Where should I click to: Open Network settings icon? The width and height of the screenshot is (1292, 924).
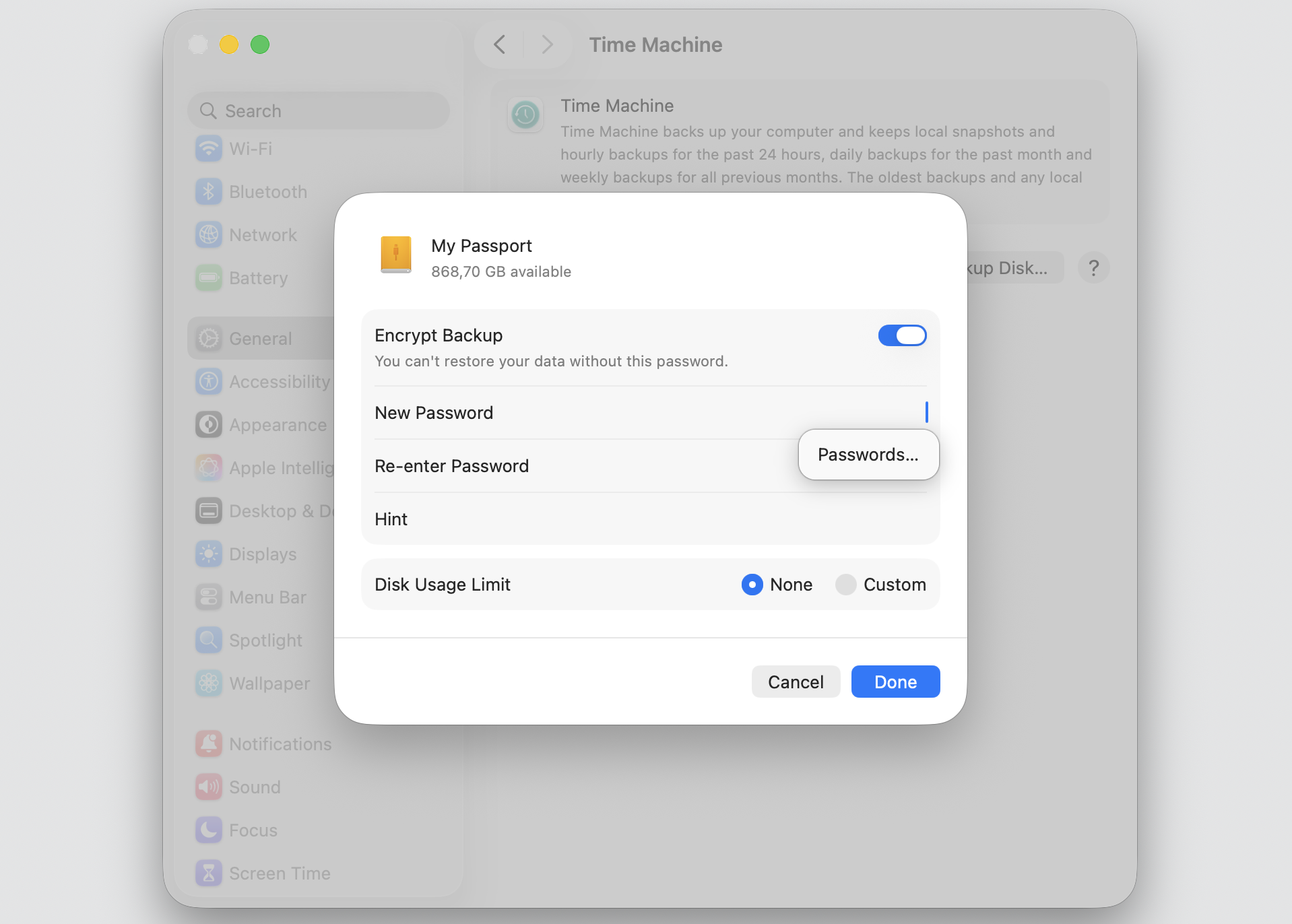(x=209, y=235)
